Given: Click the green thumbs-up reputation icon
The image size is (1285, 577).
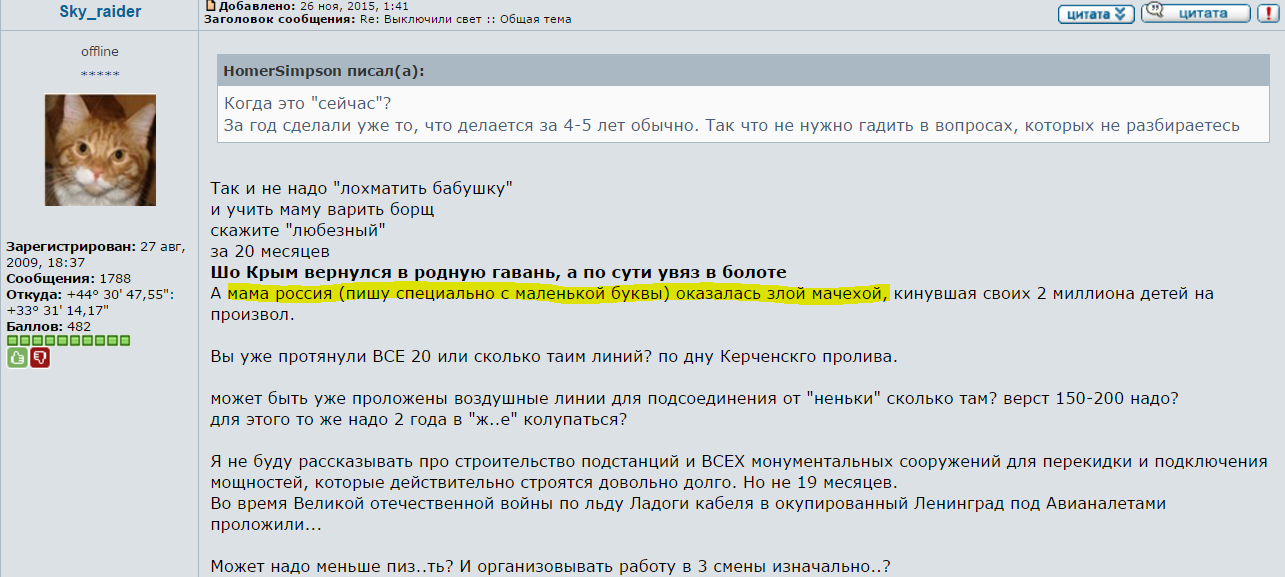Looking at the screenshot, I should pyautogui.click(x=17, y=357).
